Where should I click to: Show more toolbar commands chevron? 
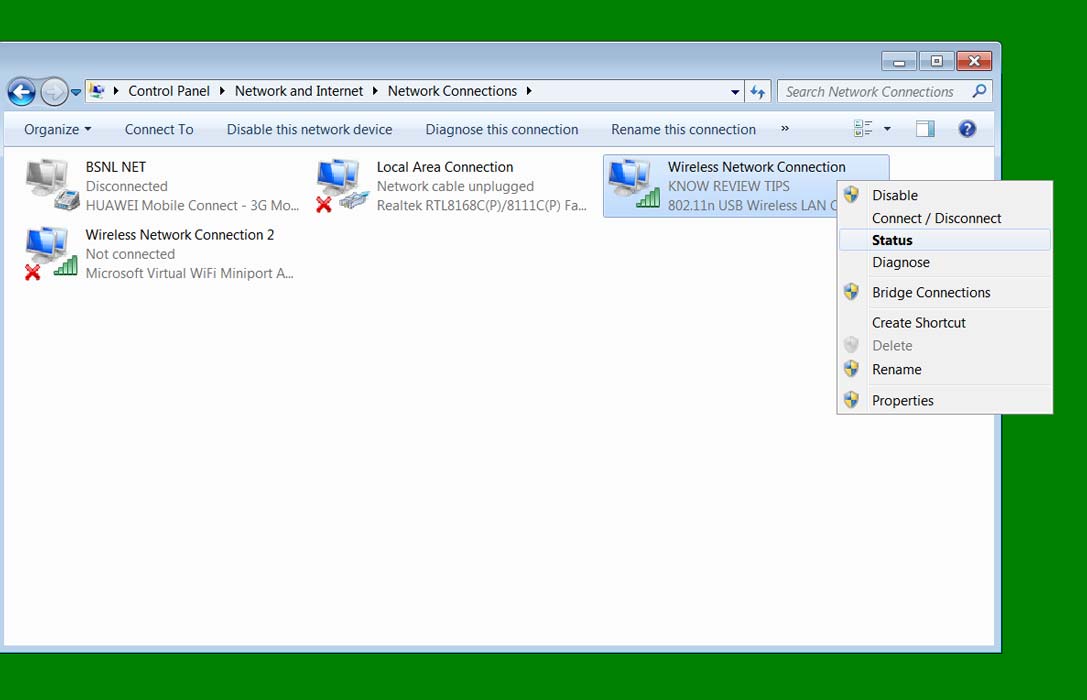coord(785,129)
